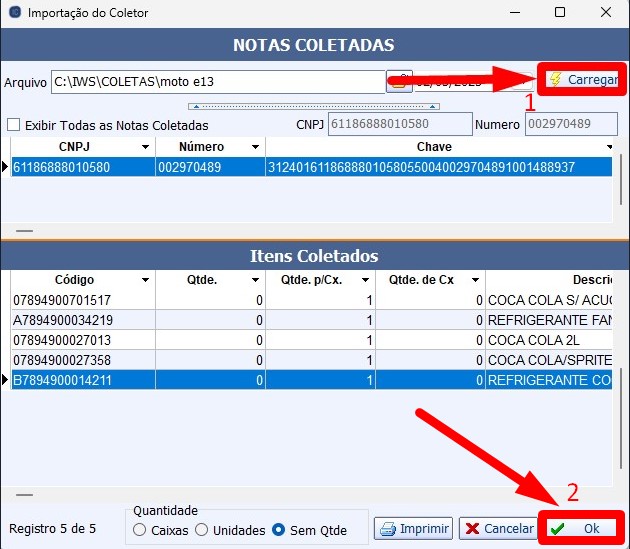Image resolution: width=630 pixels, height=549 pixels.
Task: Select the Unidades quantity option
Action: coord(202,529)
